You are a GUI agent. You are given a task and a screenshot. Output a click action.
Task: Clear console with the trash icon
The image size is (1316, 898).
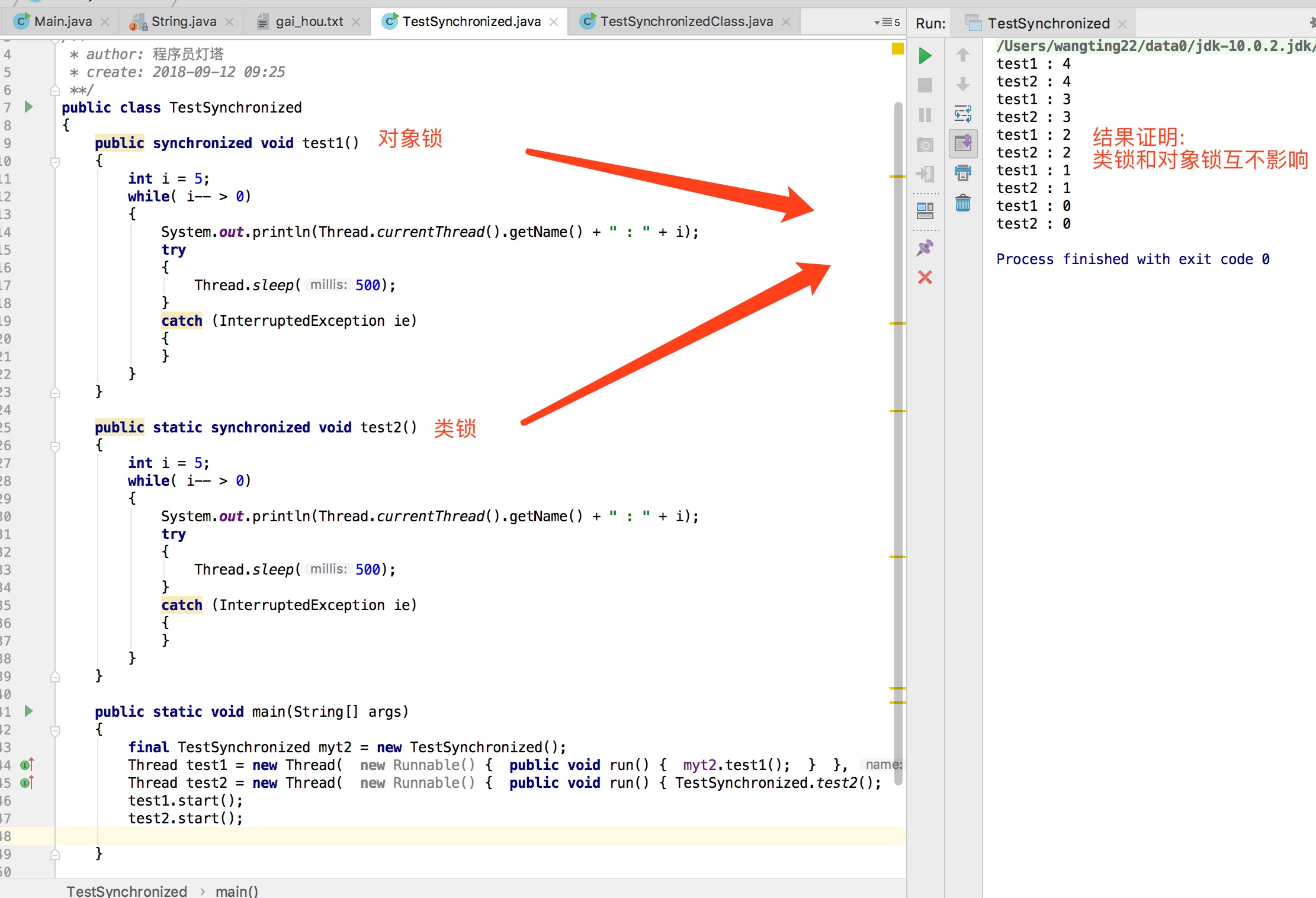[963, 203]
